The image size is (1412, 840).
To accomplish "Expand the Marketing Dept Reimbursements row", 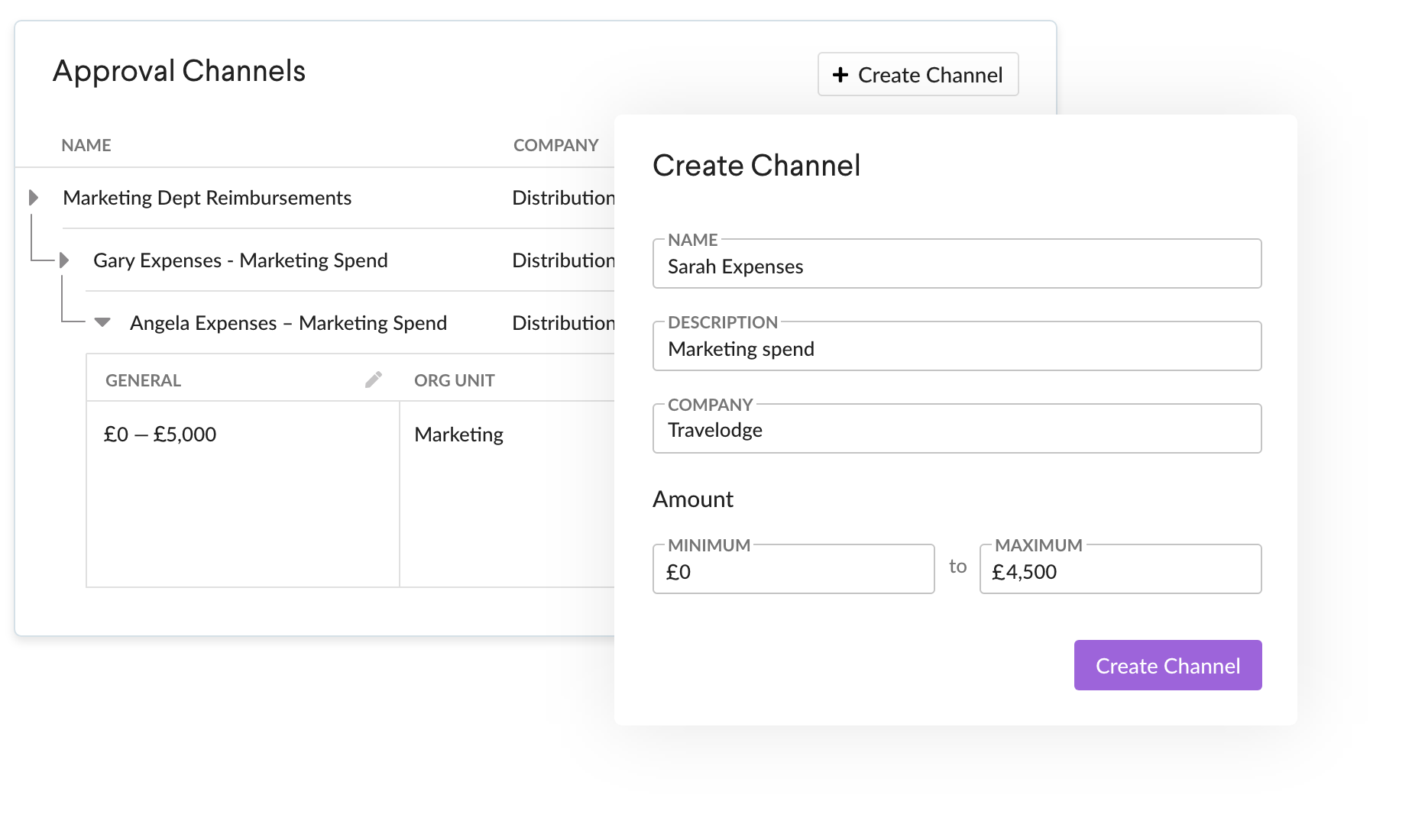I will 34,198.
